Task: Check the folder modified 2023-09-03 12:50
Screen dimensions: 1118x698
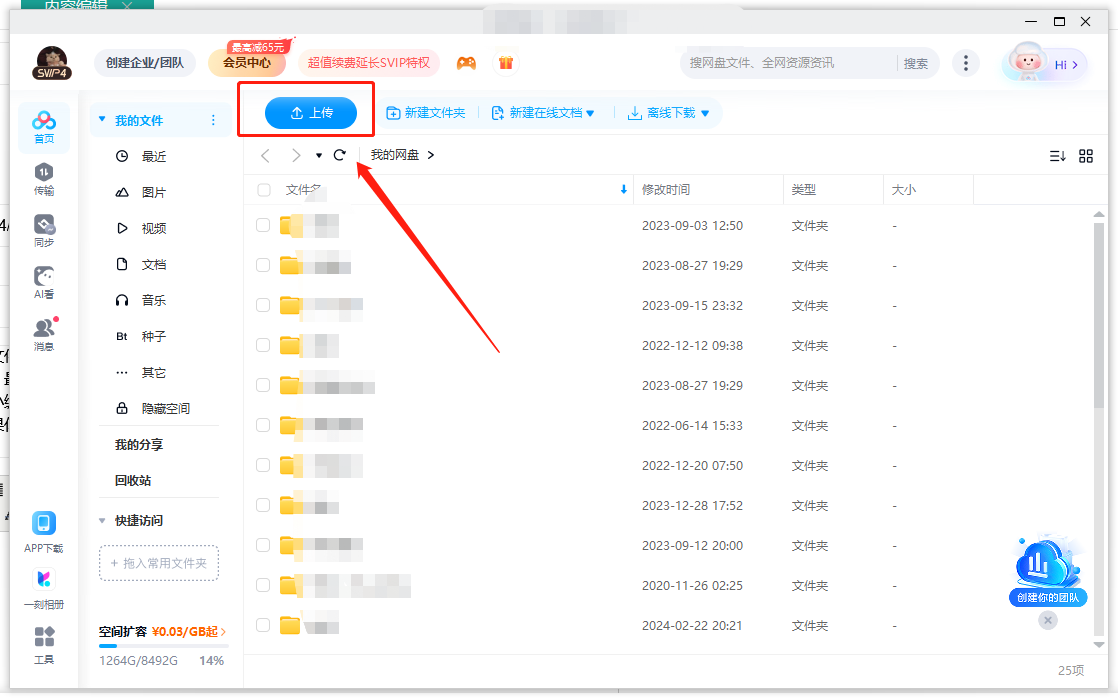Action: [263, 225]
